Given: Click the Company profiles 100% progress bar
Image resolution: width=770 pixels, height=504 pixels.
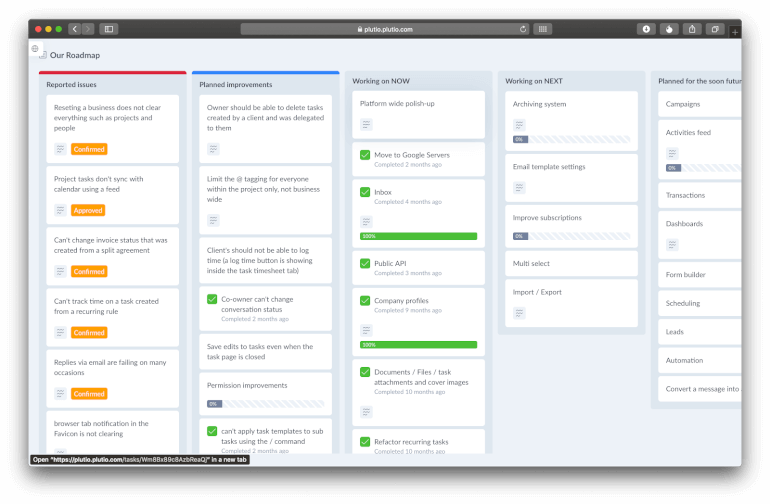Looking at the screenshot, I should [x=418, y=345].
